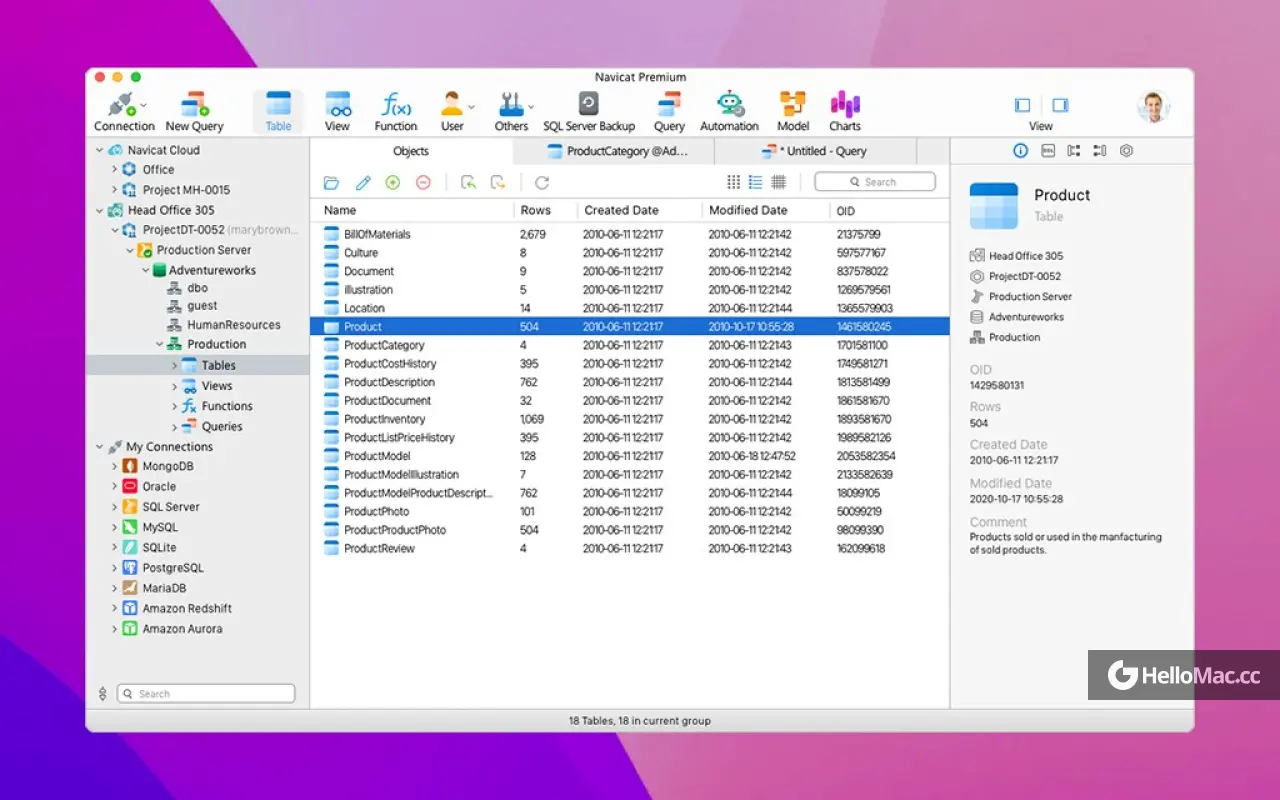Select the ProductReview table row
The width and height of the screenshot is (1280, 800).
tap(630, 549)
